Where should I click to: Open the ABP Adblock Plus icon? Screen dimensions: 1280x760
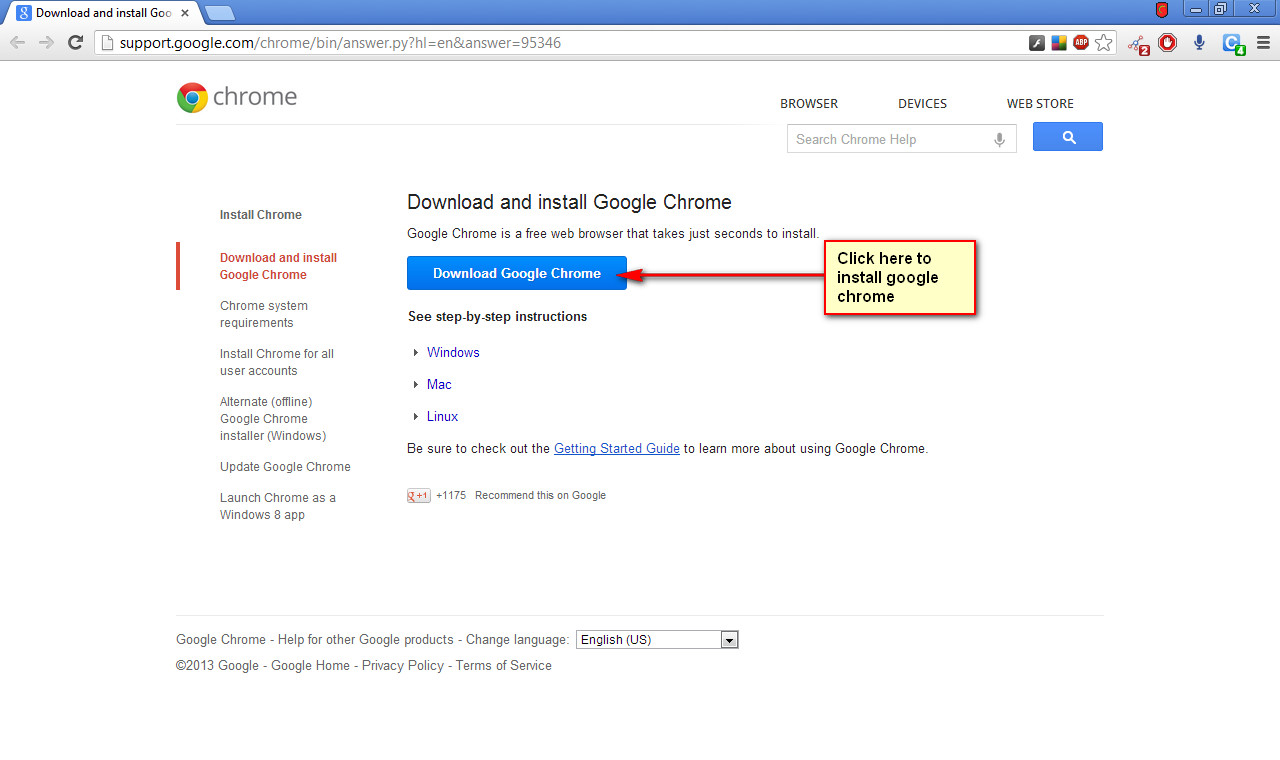1081,43
